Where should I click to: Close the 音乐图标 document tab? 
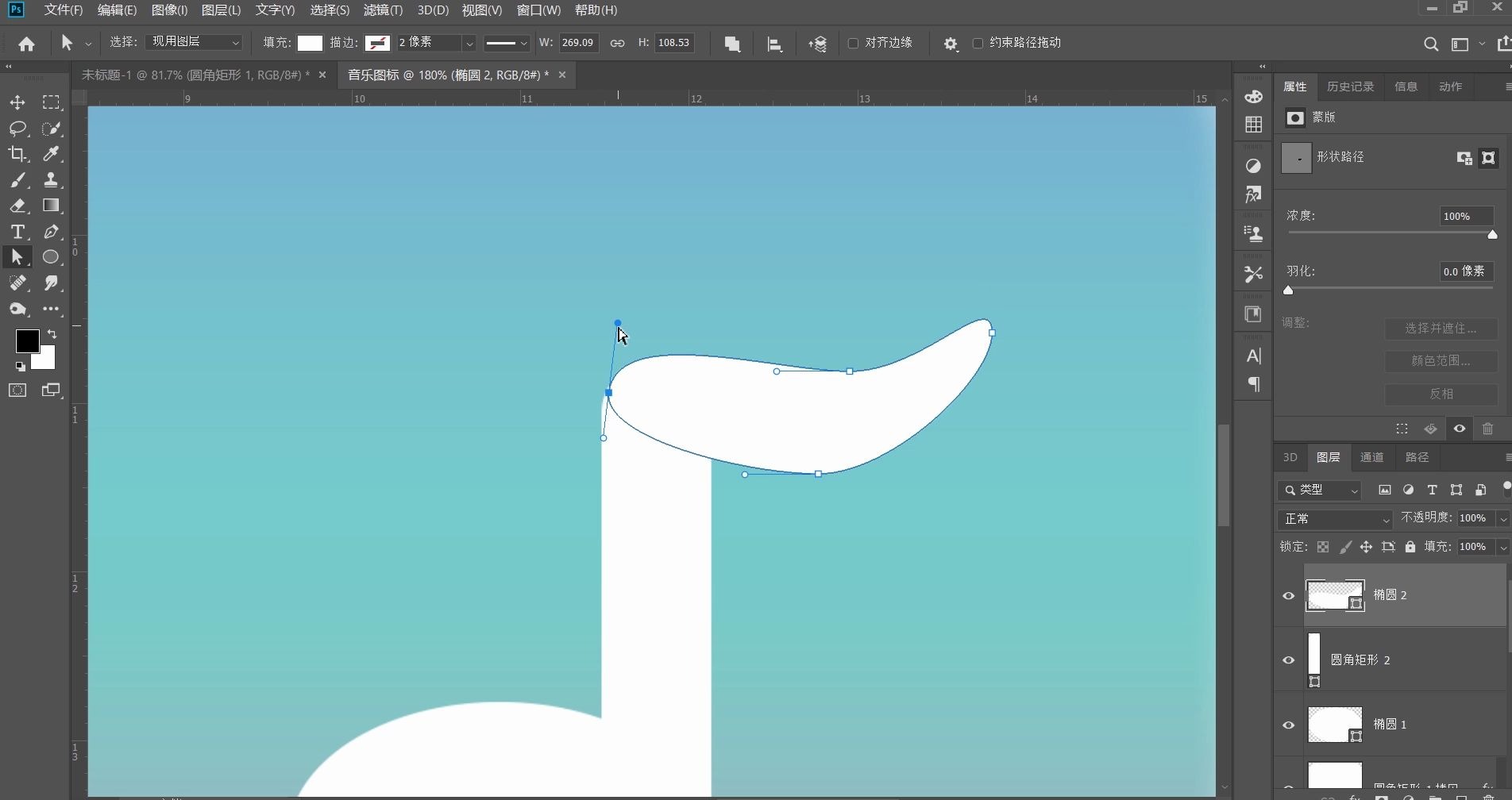[562, 75]
